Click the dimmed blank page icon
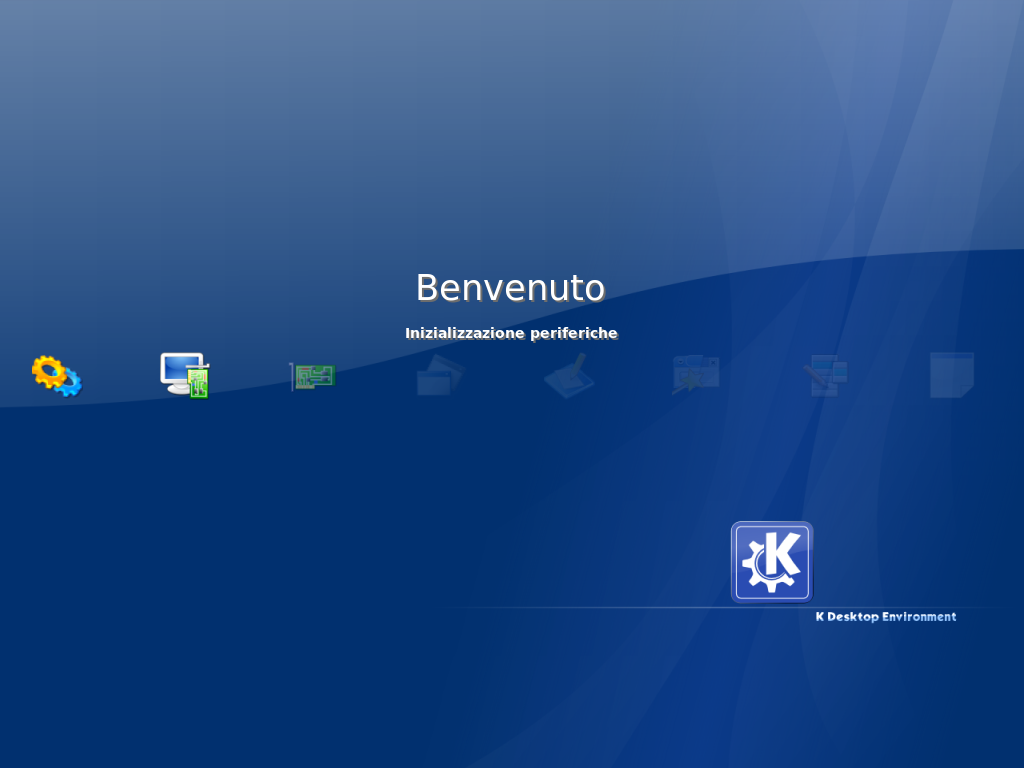 point(952,375)
